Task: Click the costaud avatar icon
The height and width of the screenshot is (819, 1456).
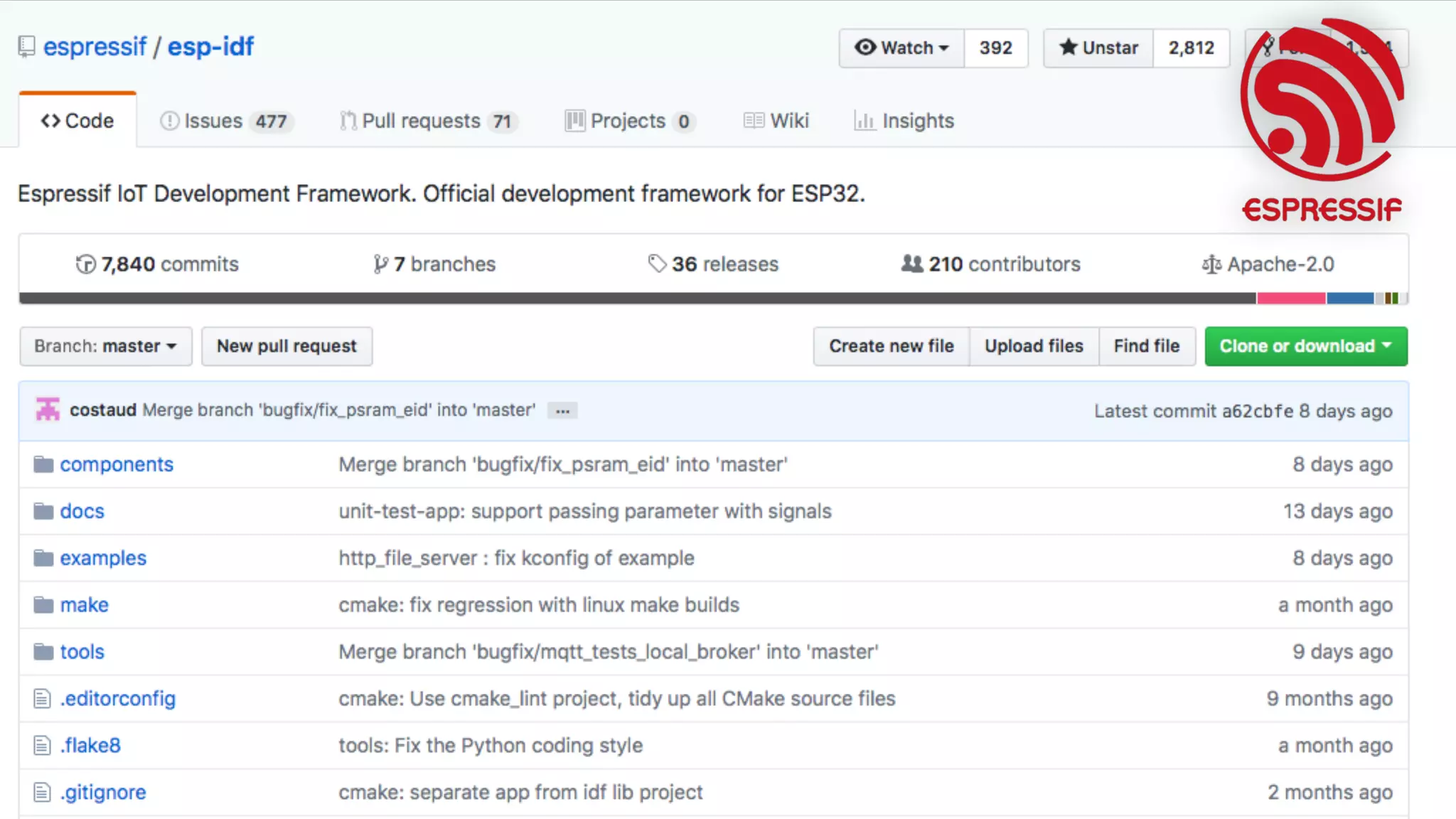Action: tap(48, 409)
